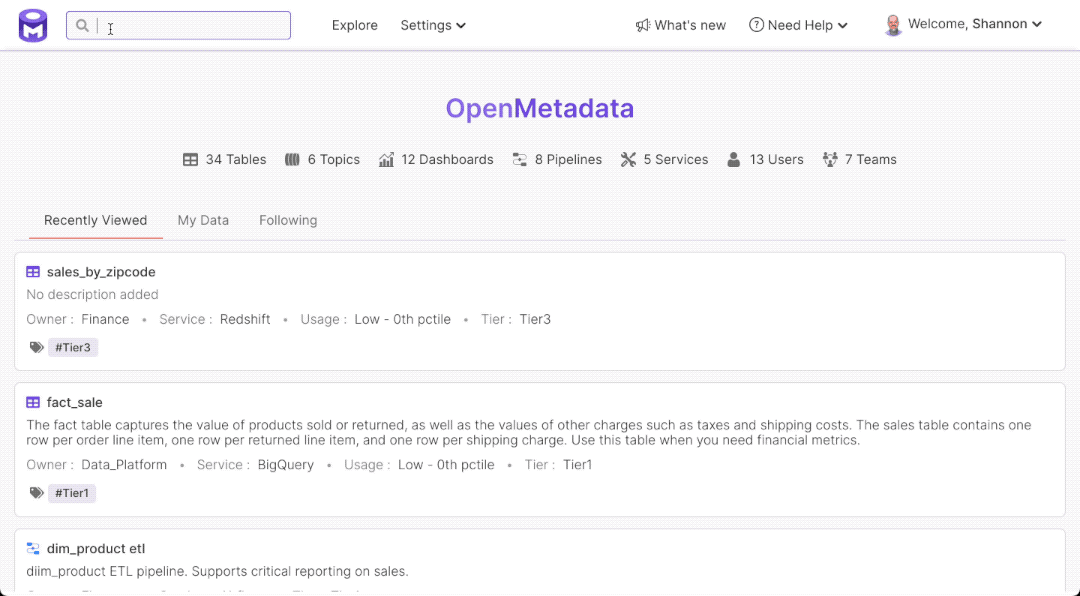Click the tag icon on the fact_sale card
The height and width of the screenshot is (596, 1080).
(x=36, y=492)
